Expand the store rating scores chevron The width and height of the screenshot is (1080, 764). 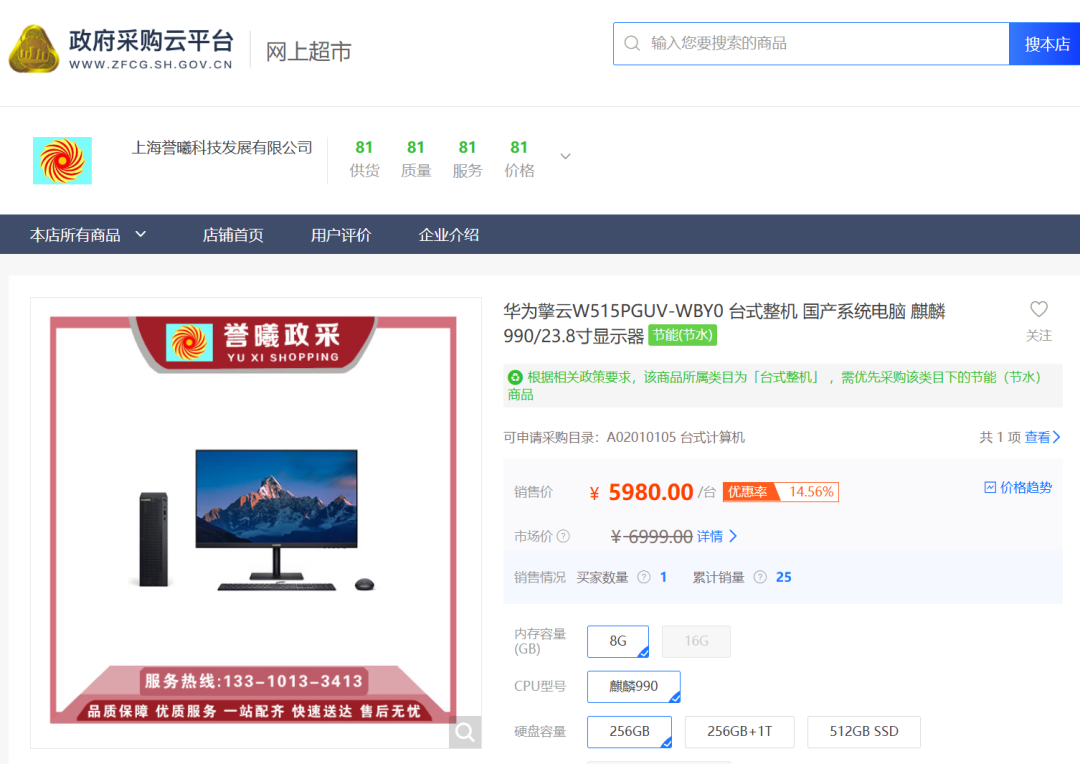(565, 156)
